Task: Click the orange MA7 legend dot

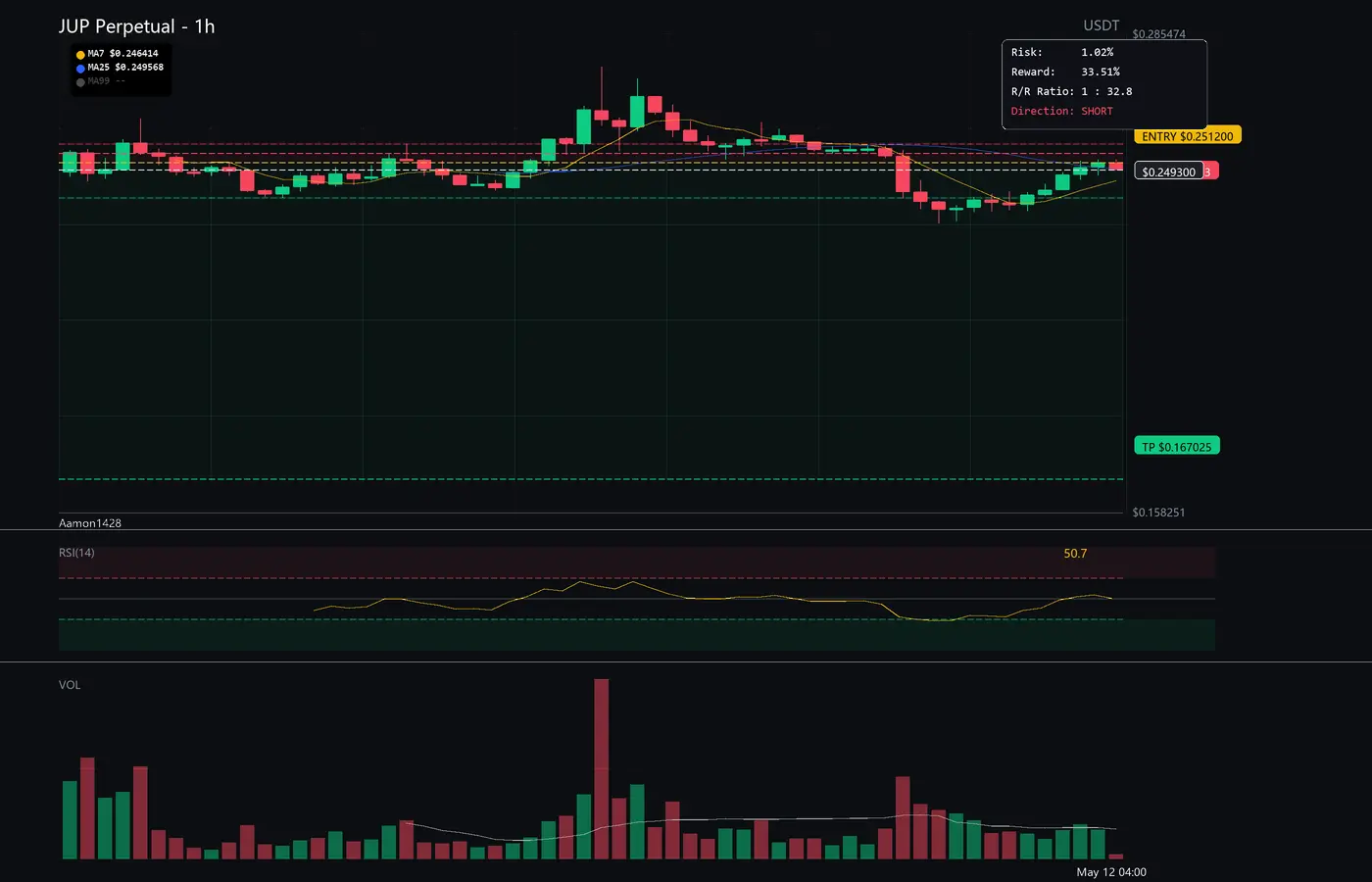Action: point(80,55)
